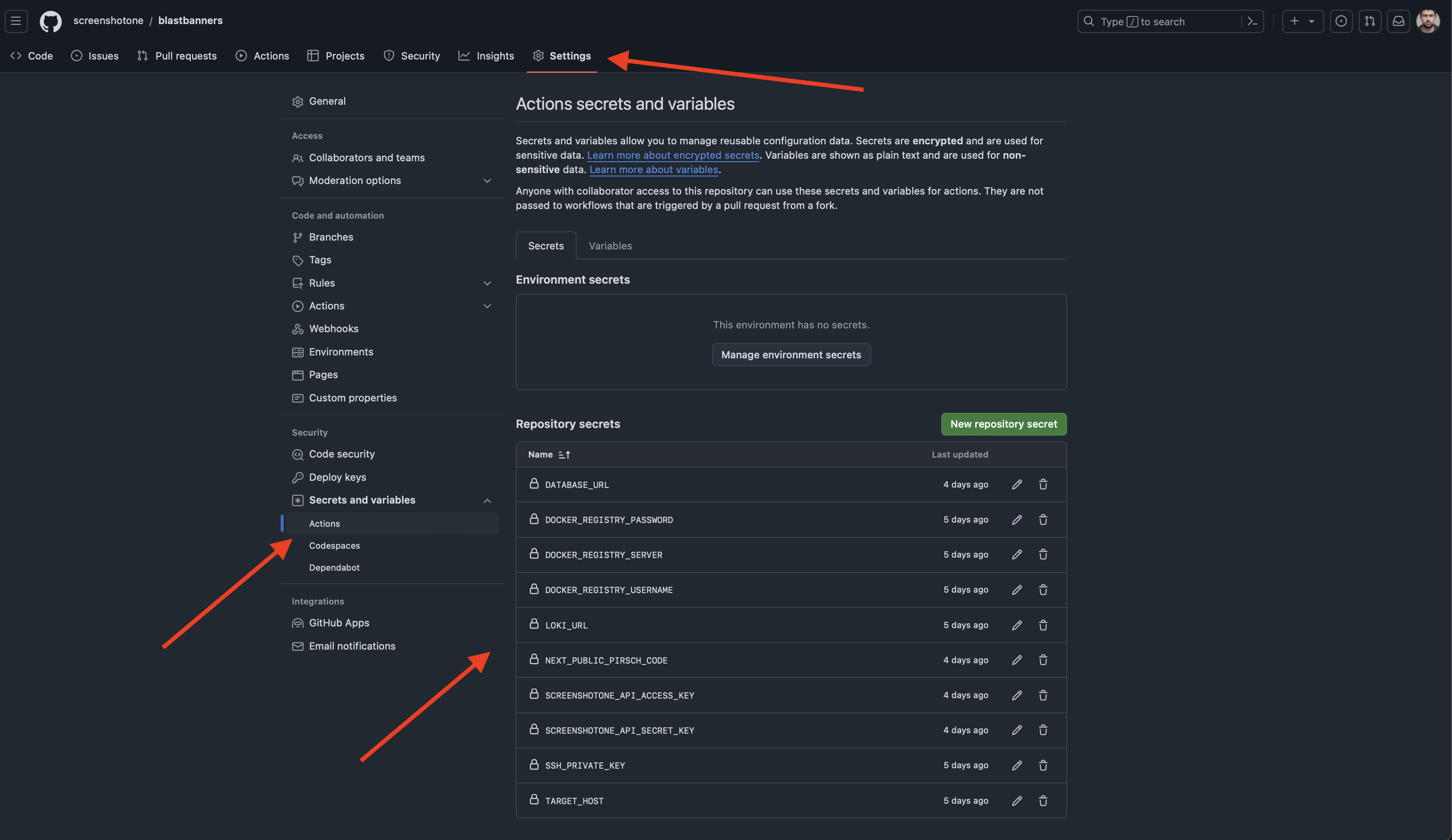Open the issues icon in top bar

click(1341, 22)
